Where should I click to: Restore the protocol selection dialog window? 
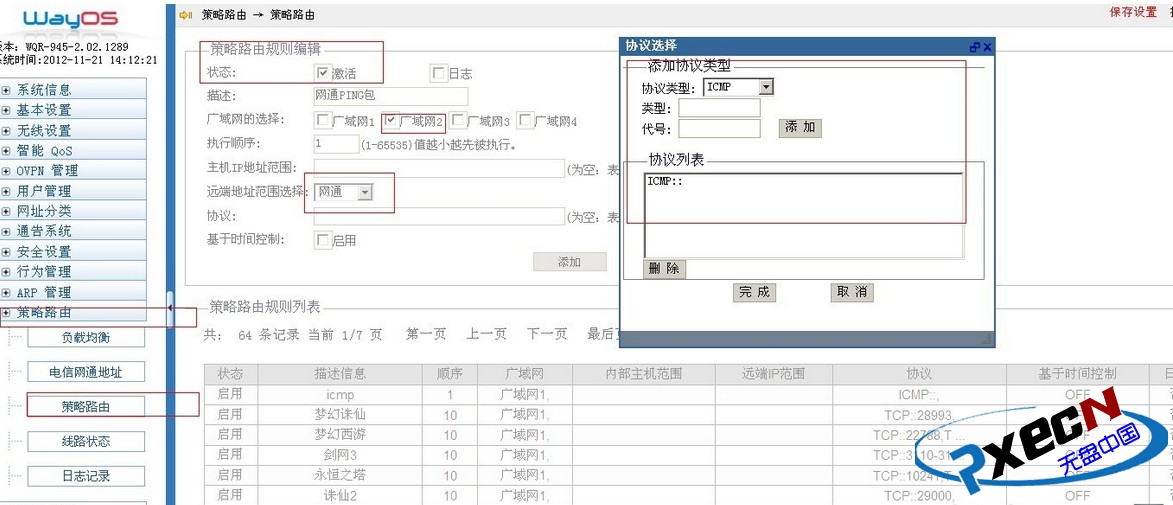(974, 47)
